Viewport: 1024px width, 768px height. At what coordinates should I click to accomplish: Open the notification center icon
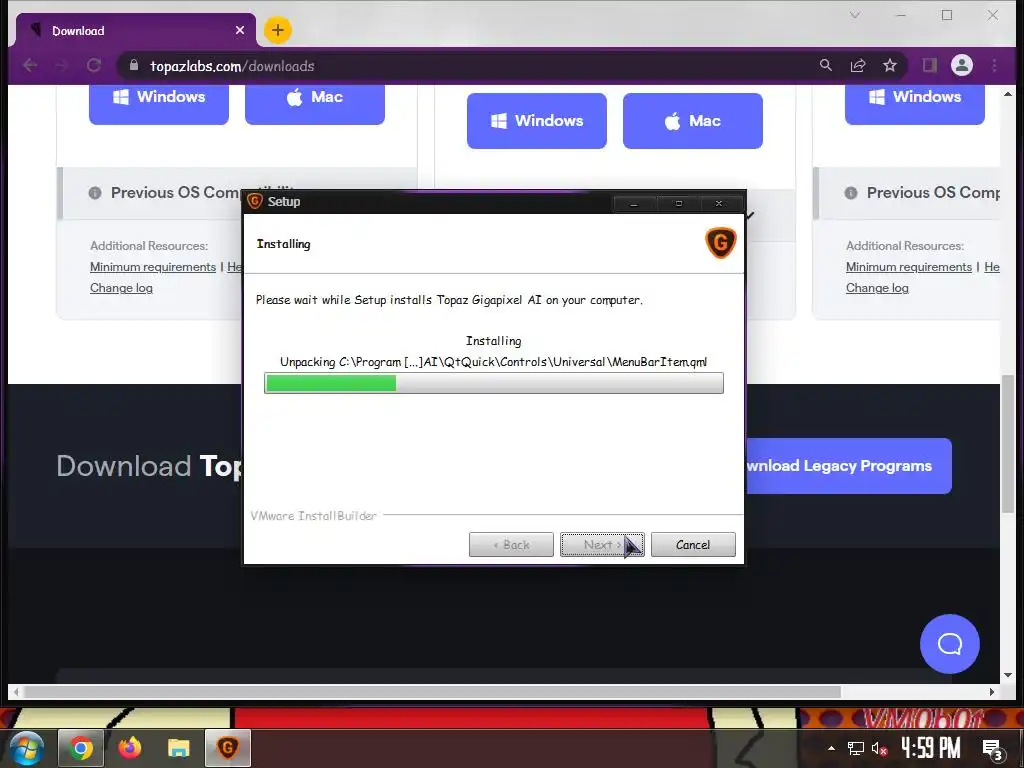tap(993, 749)
